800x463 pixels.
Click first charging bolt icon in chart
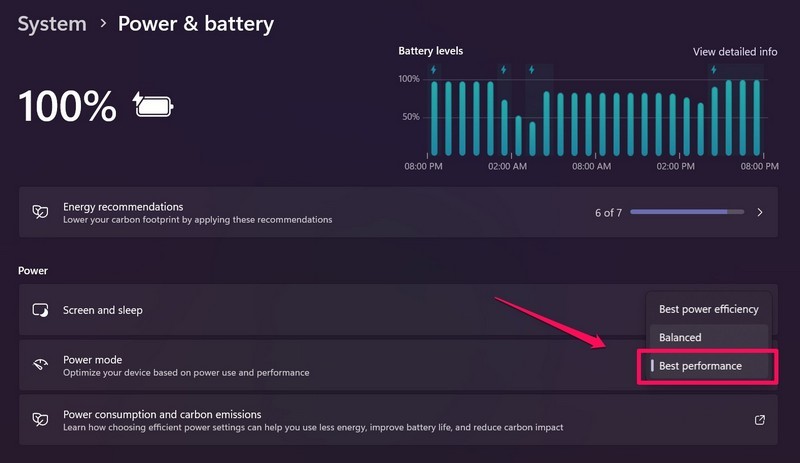point(433,70)
